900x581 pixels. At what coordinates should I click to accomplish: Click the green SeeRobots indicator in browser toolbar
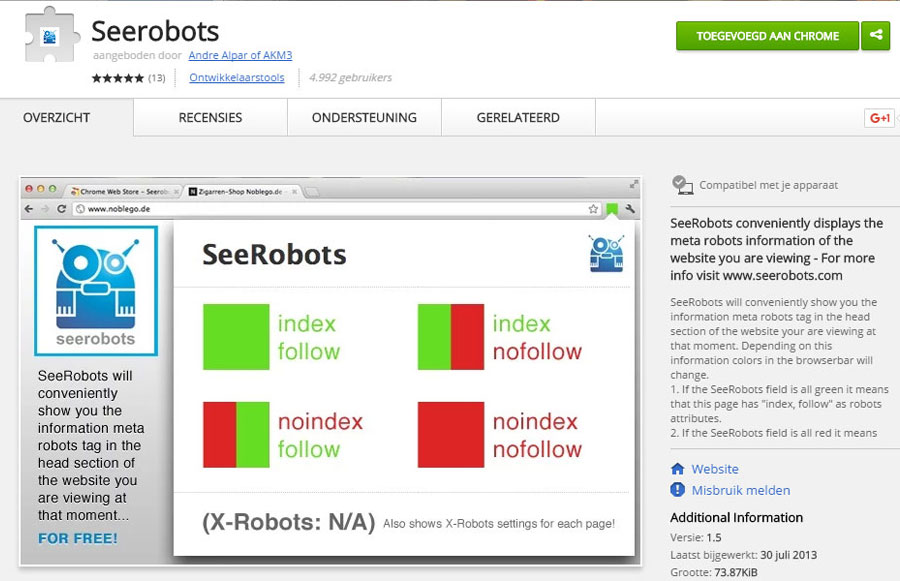[612, 209]
